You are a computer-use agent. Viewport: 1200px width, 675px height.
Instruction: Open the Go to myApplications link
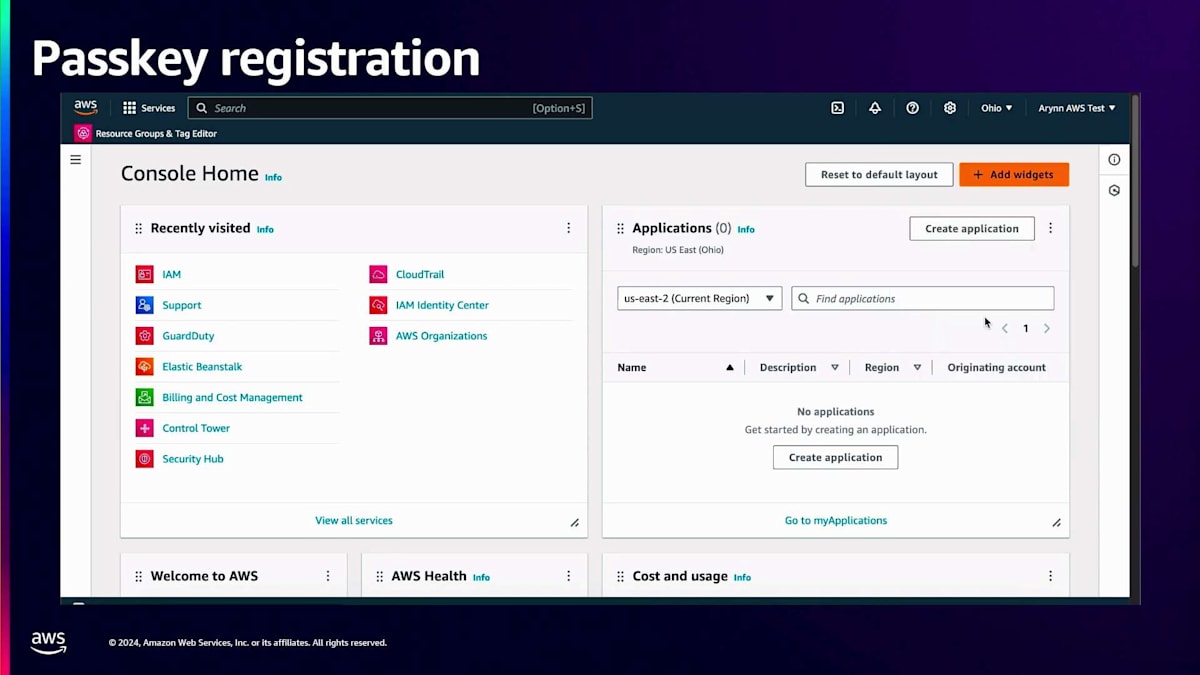coord(836,520)
